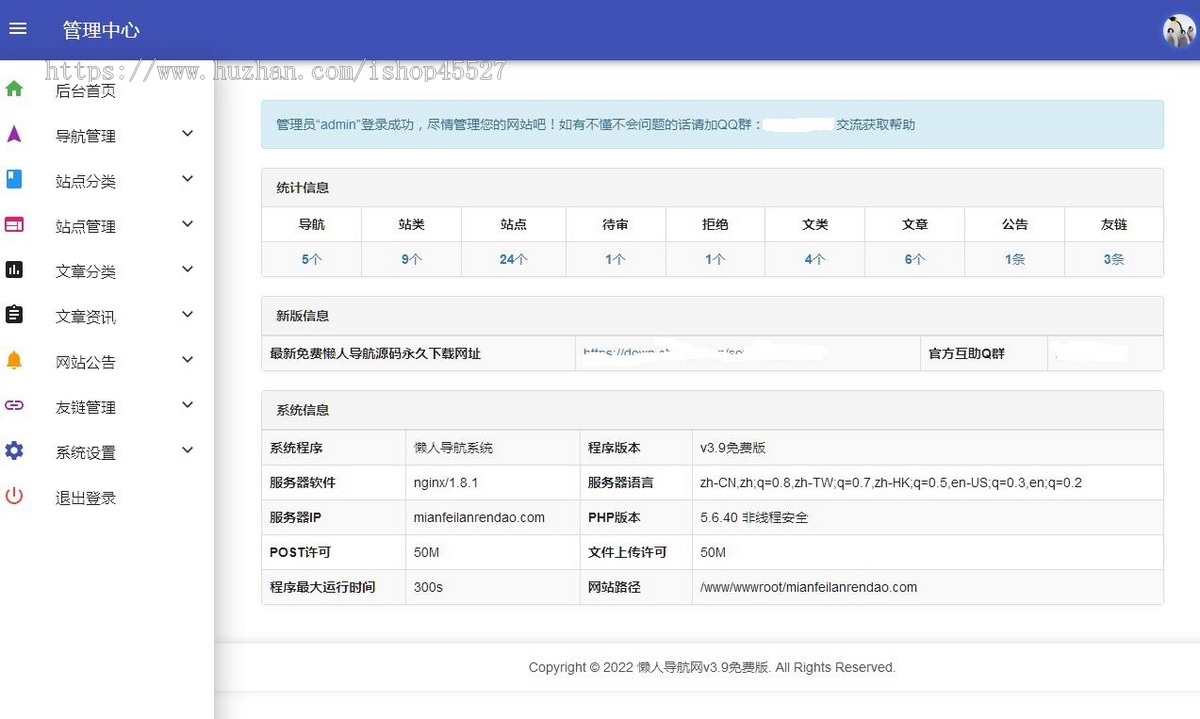
Task: Expand the 导航管理 chevron
Action: point(187,134)
